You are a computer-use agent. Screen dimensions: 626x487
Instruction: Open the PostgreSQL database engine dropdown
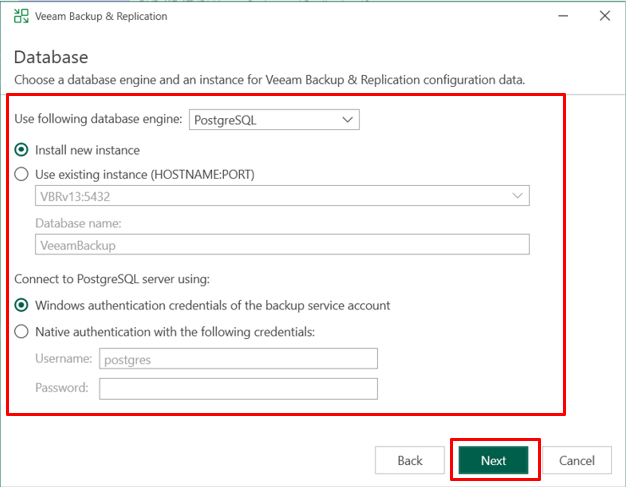(274, 120)
